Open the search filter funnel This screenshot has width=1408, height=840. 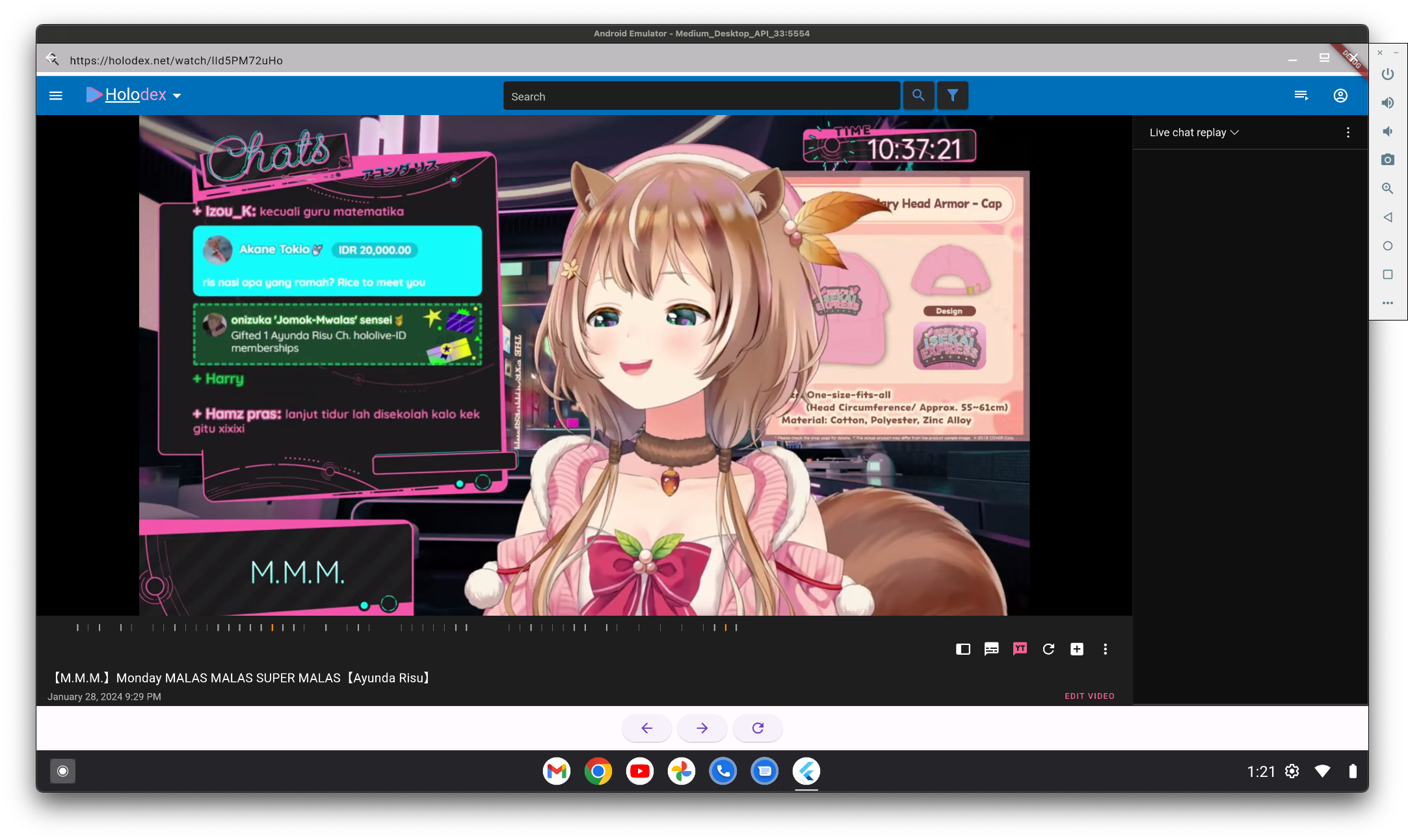953,96
